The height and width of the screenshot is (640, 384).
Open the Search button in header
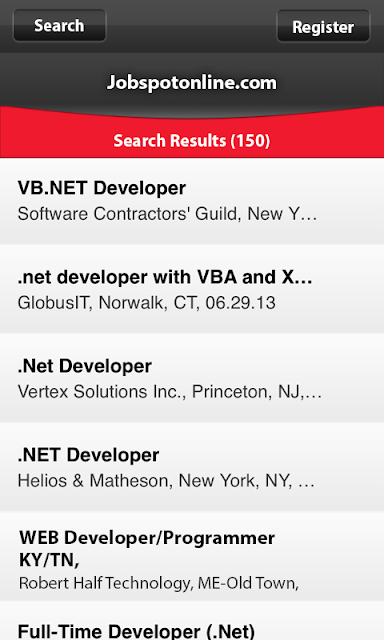click(x=60, y=26)
